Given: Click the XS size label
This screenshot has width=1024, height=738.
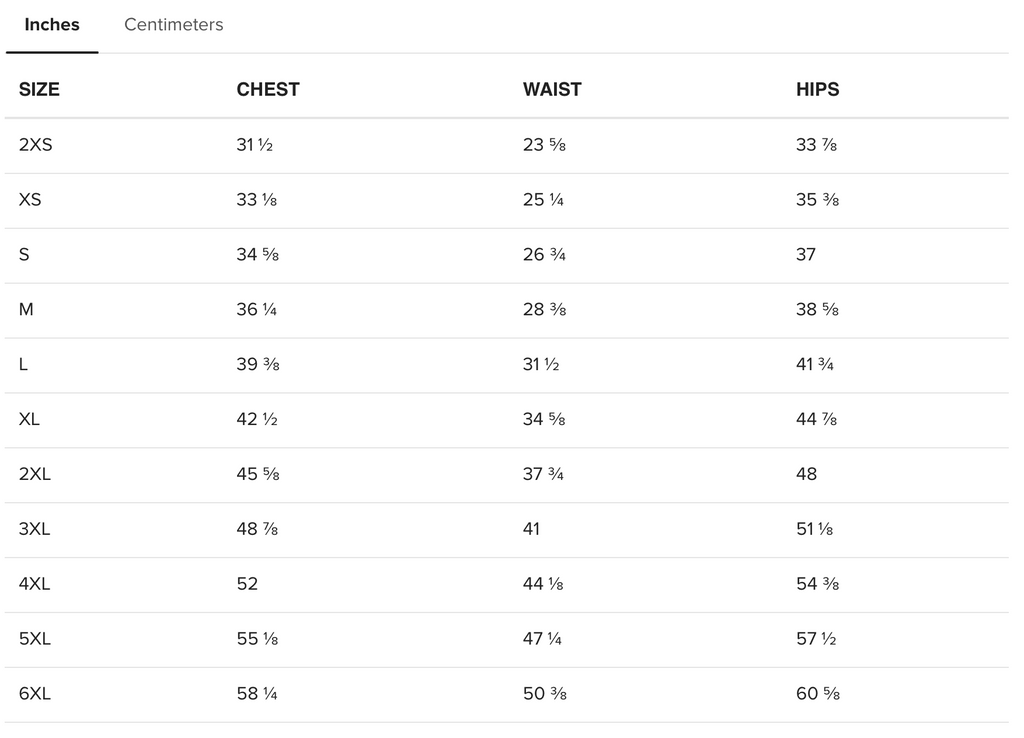Looking at the screenshot, I should tap(30, 200).
